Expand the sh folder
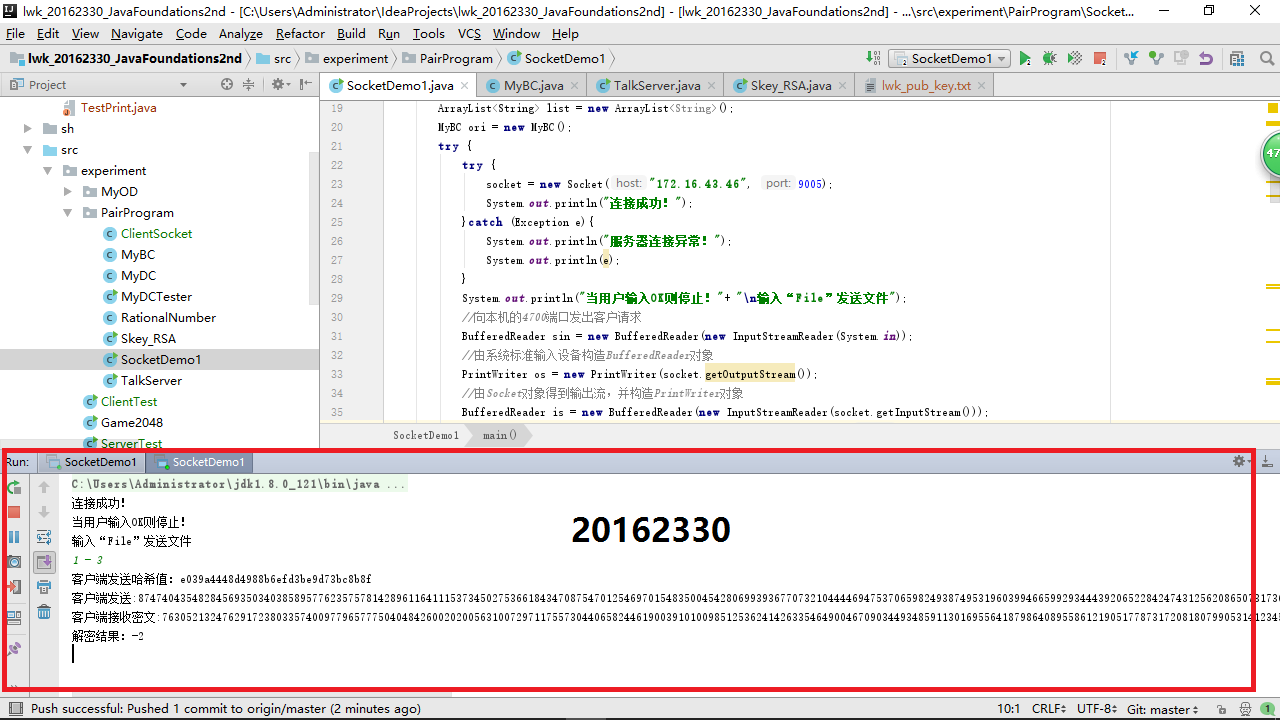 click(x=28, y=128)
